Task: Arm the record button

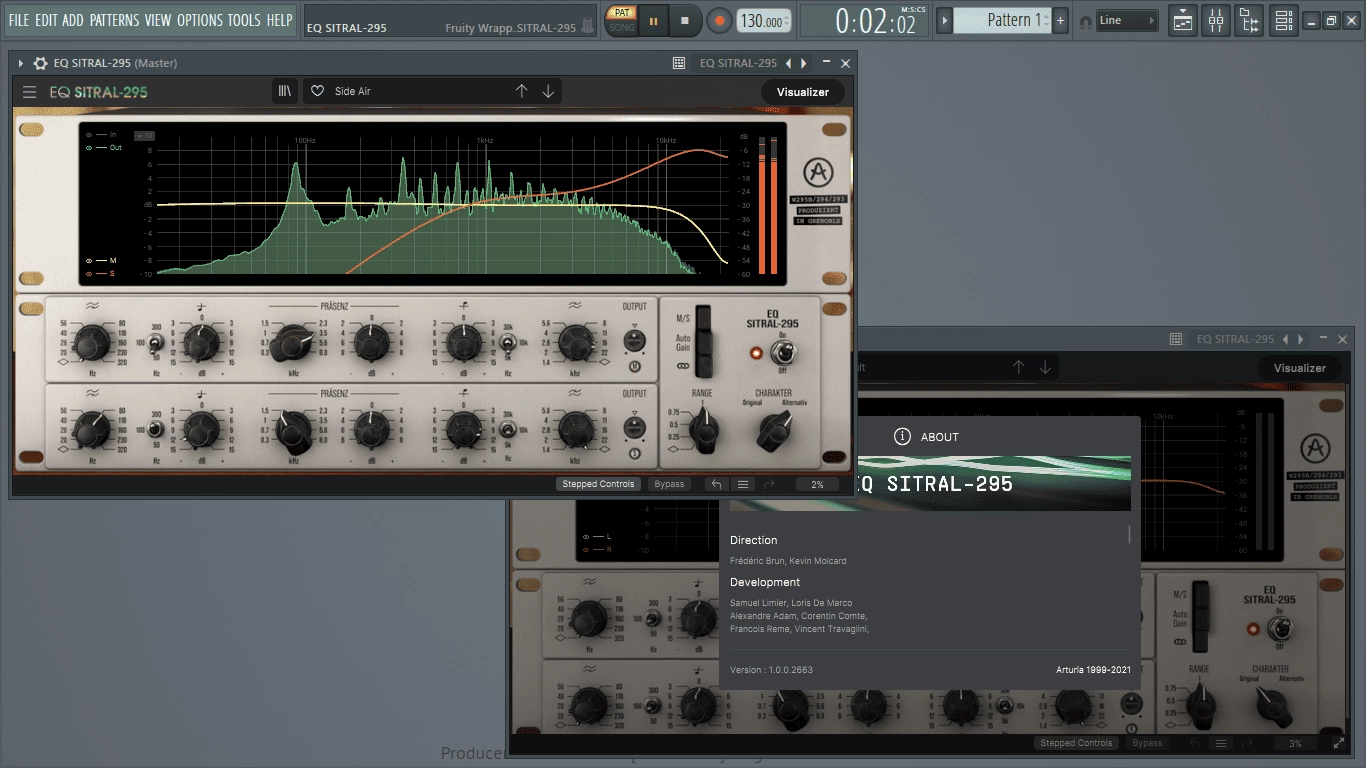Action: [x=719, y=20]
